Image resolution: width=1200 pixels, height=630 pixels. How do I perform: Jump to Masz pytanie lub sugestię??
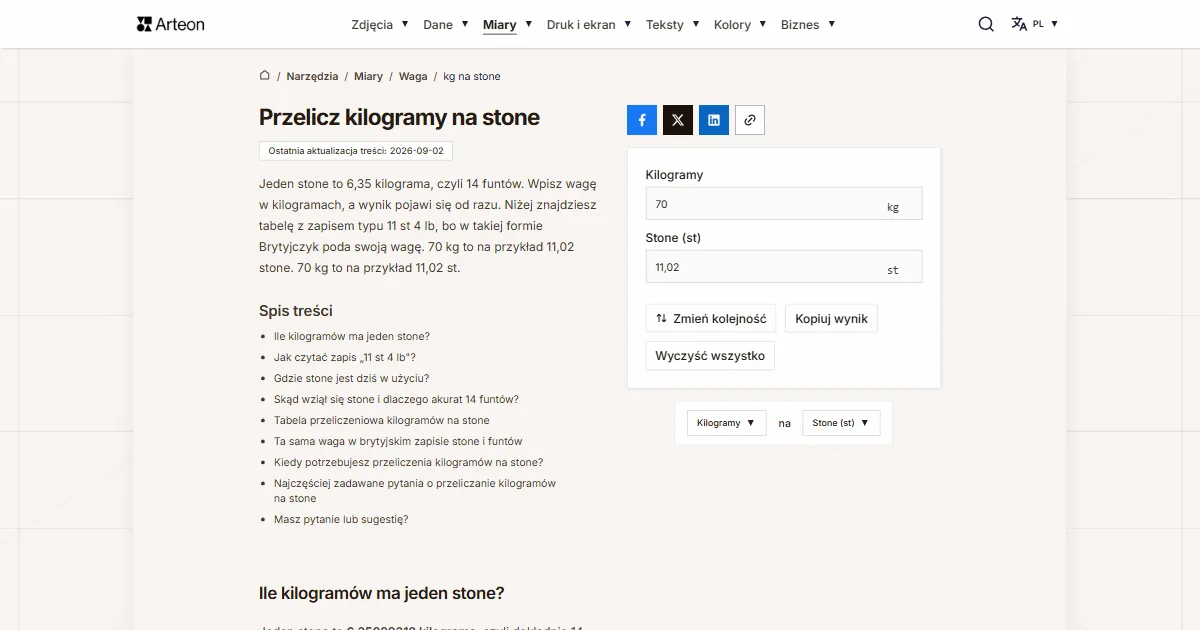[x=341, y=520]
